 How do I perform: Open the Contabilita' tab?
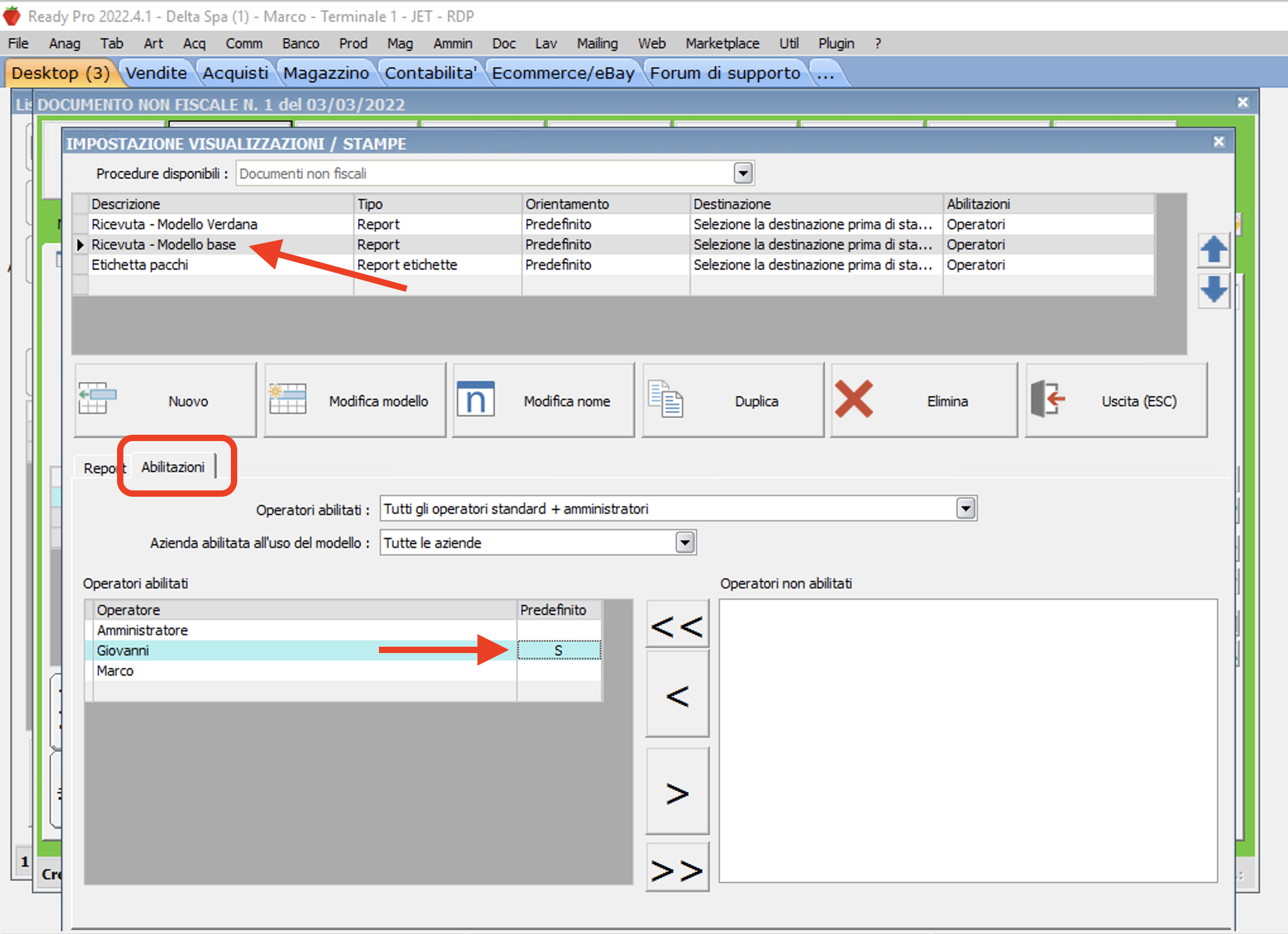tap(430, 73)
